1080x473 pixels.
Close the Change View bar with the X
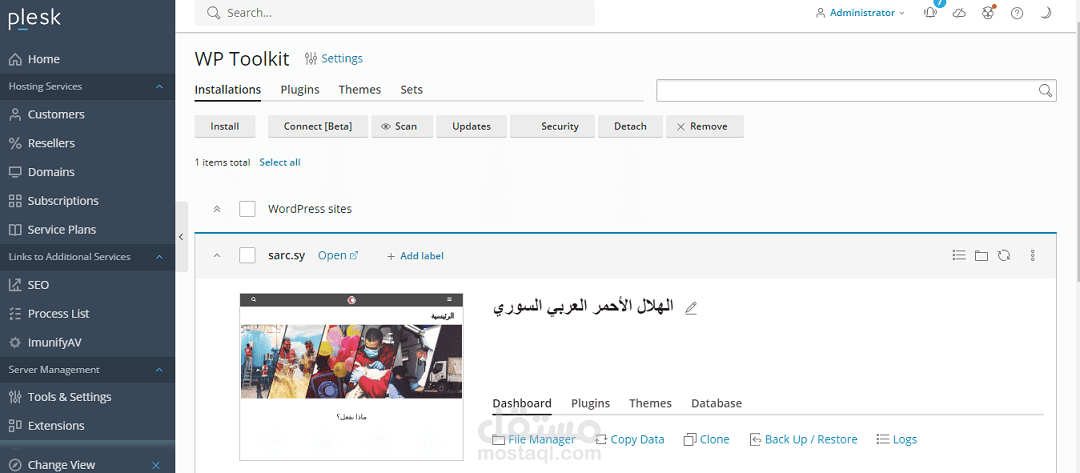156,465
